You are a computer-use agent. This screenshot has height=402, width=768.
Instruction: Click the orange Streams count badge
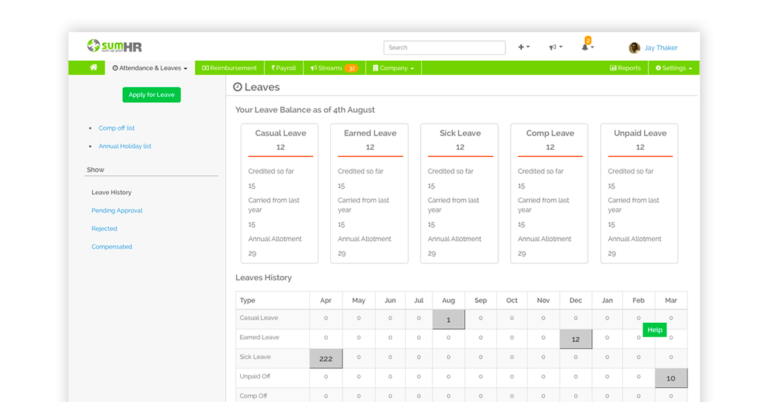tap(351, 68)
